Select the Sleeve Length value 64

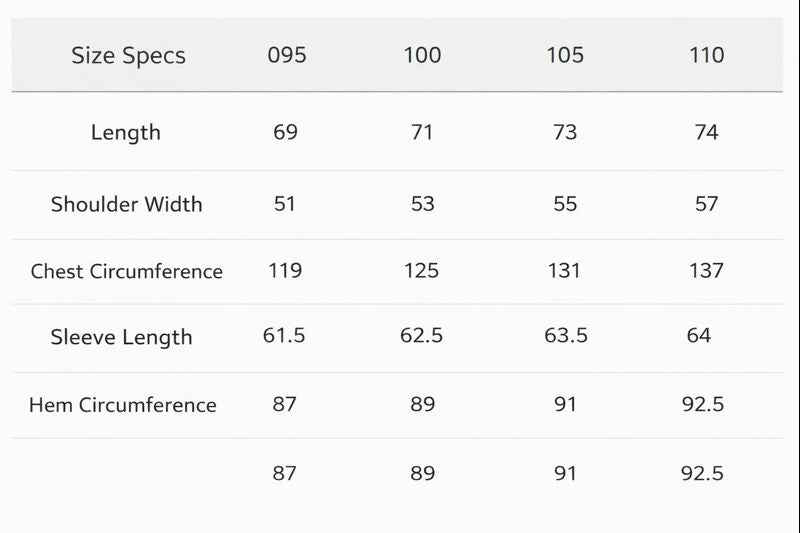(x=699, y=336)
